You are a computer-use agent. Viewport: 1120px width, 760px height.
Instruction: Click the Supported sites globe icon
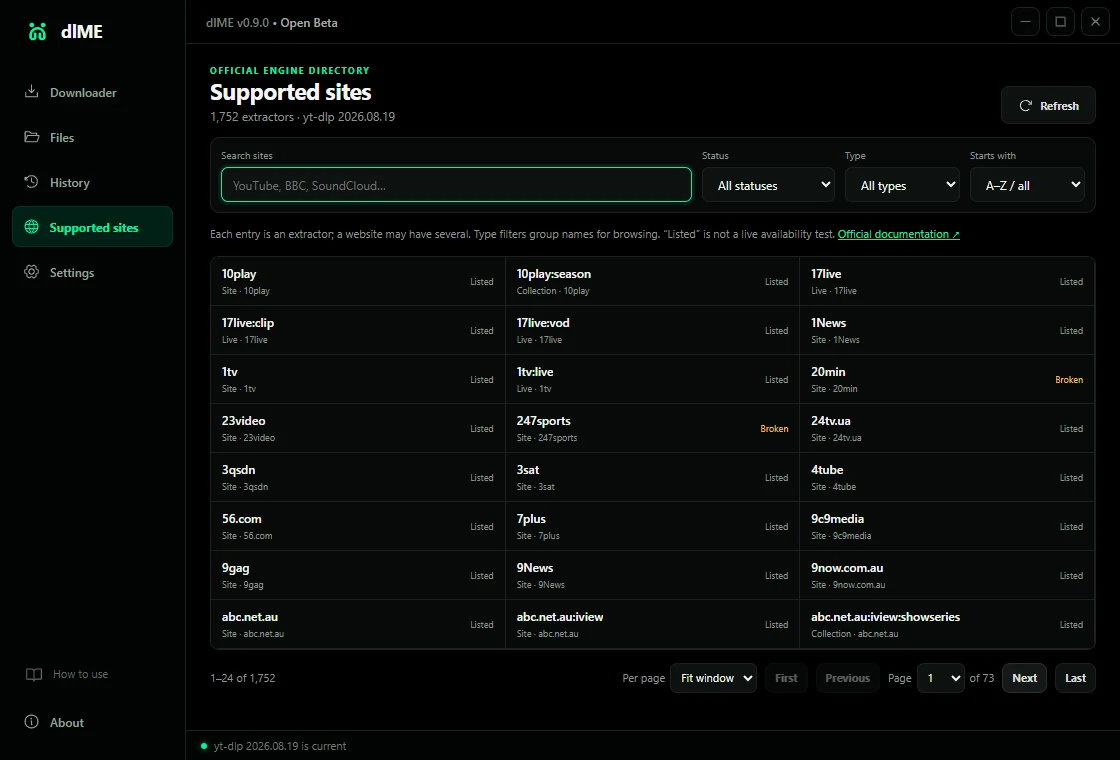tap(31, 227)
